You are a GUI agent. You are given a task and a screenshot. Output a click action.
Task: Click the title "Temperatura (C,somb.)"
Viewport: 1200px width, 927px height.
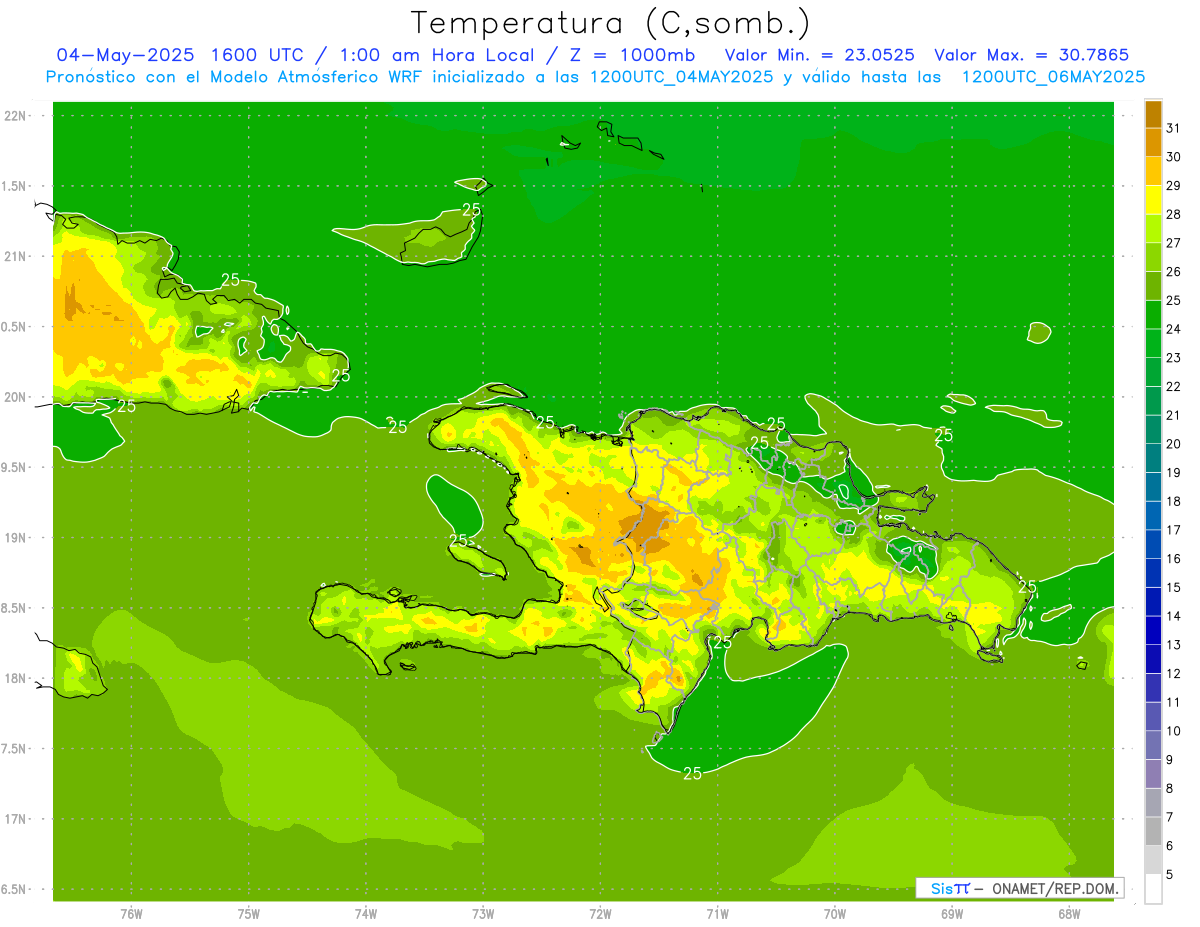(611, 23)
